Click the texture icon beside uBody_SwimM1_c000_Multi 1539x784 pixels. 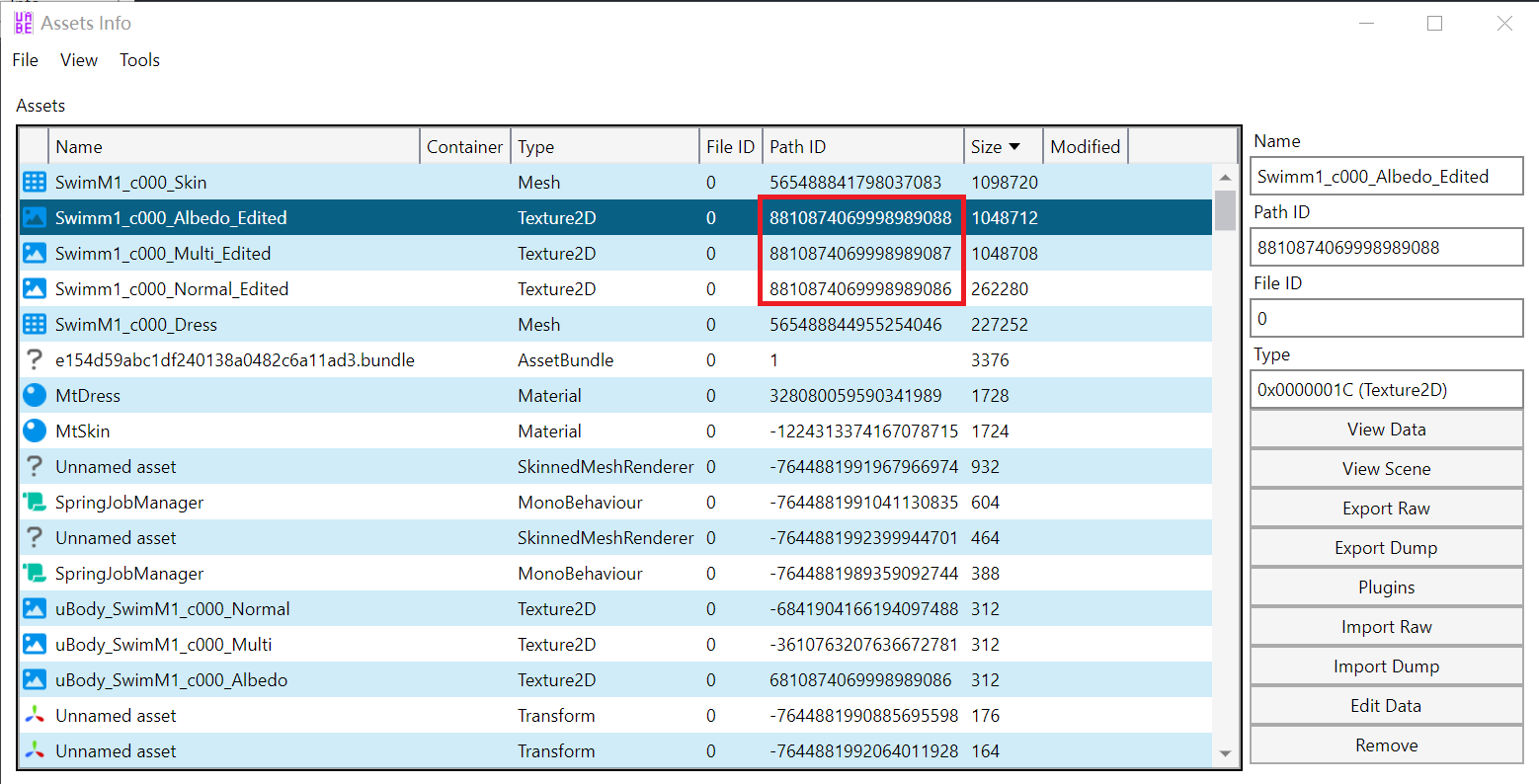35,644
